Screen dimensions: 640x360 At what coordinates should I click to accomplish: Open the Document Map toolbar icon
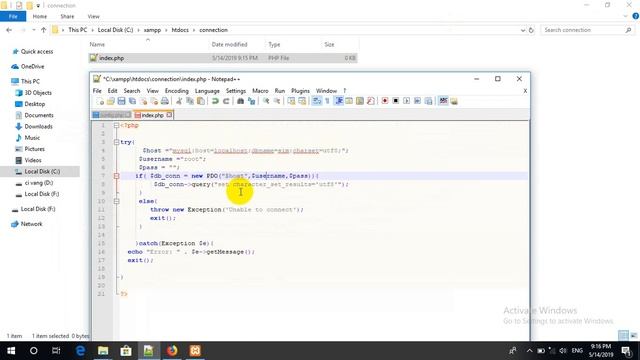pyautogui.click(x=360, y=101)
